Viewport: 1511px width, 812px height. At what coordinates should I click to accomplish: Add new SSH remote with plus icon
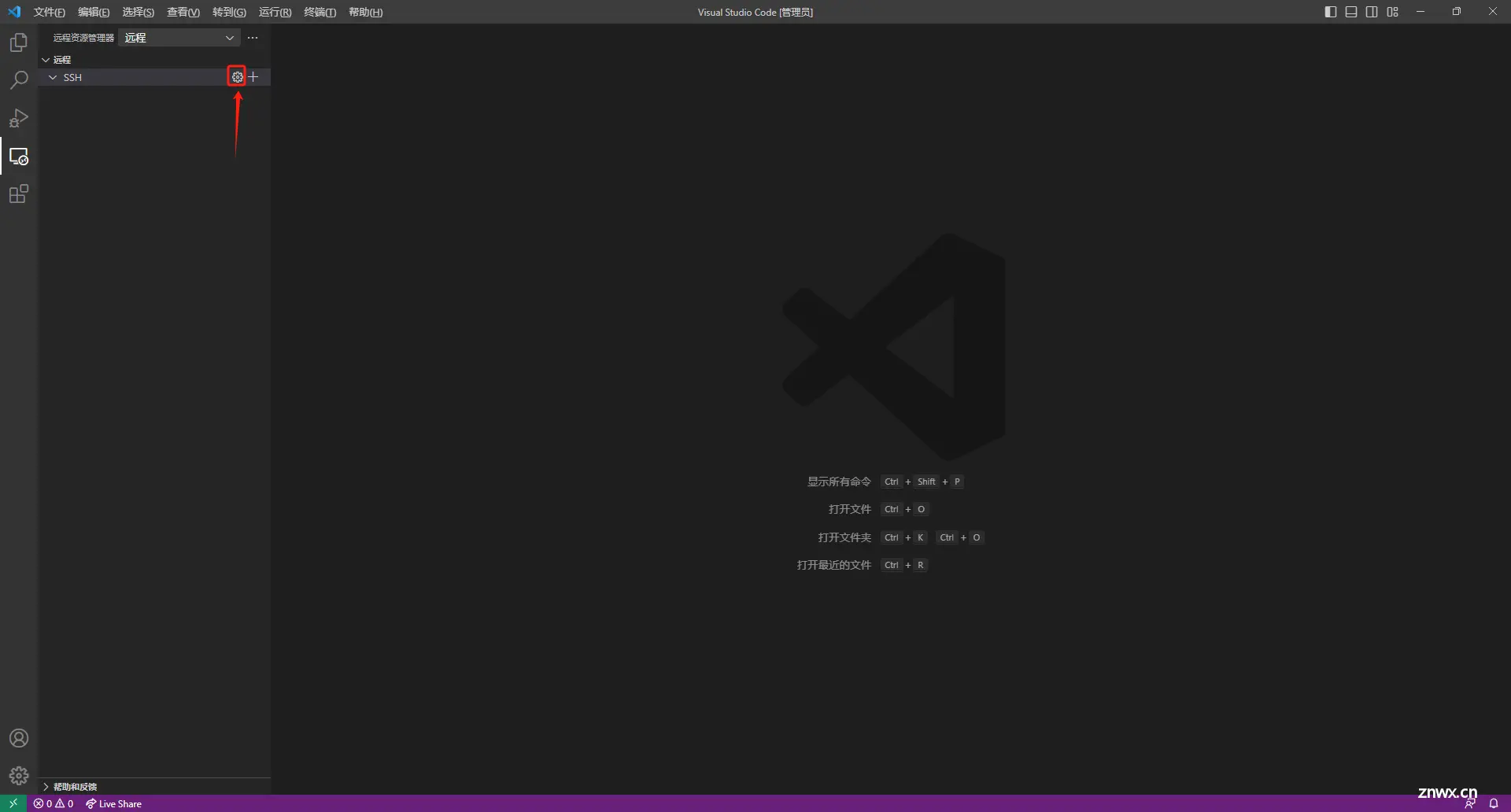pos(253,77)
